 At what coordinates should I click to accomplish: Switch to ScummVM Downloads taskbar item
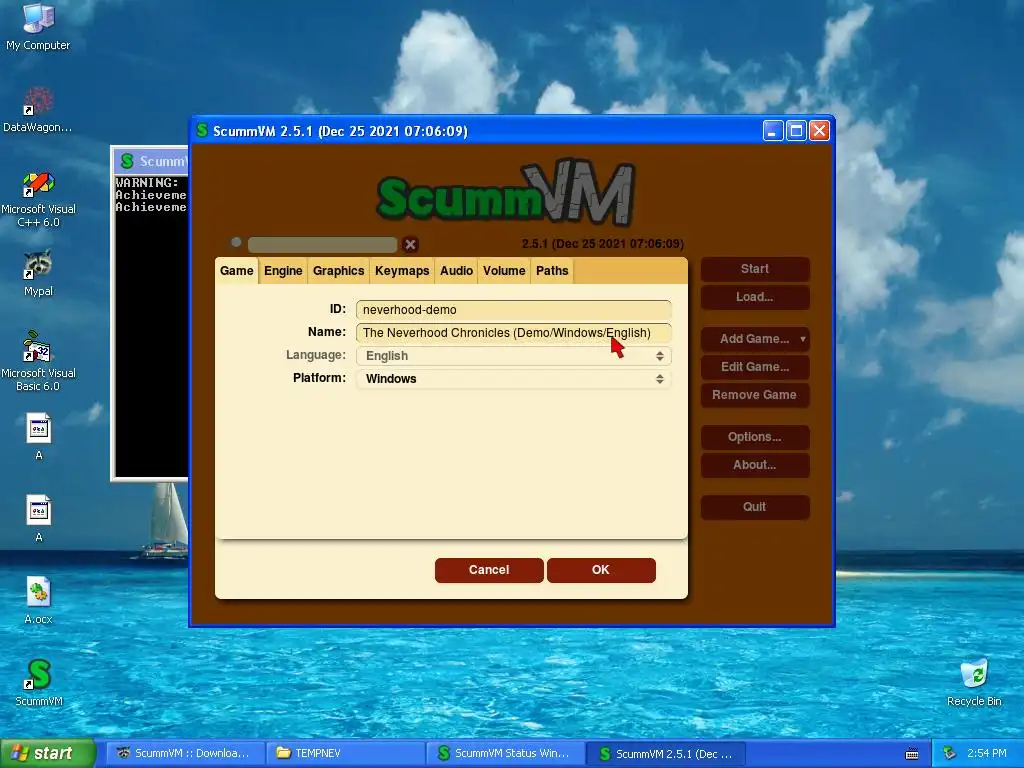[185, 753]
